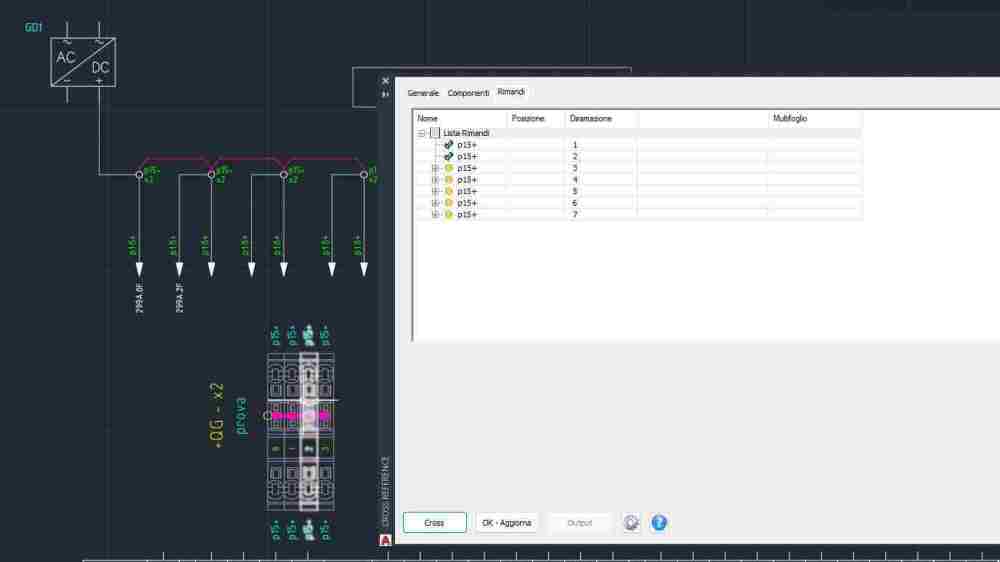Select the p15+ row with Diramazione 2
The height and width of the screenshot is (562, 1000).
[467, 156]
